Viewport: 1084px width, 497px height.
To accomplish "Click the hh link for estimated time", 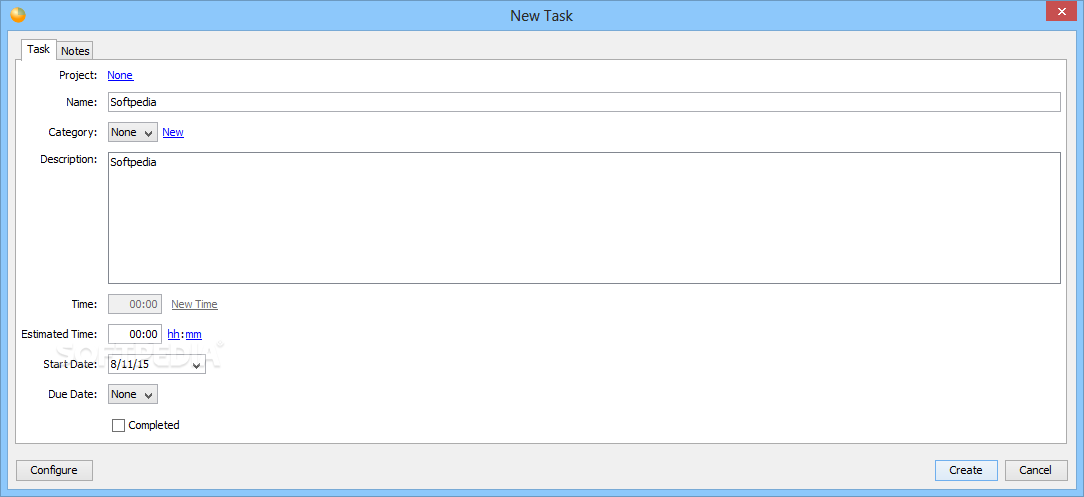I will pyautogui.click(x=174, y=335).
